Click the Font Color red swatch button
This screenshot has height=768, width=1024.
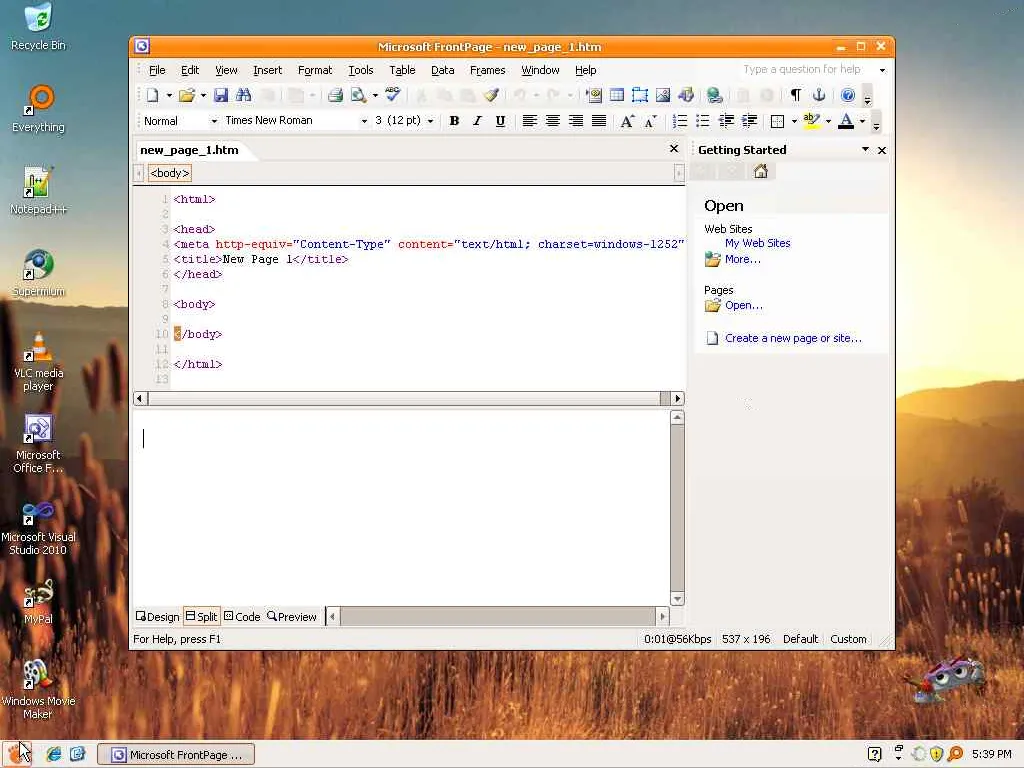[846, 121]
